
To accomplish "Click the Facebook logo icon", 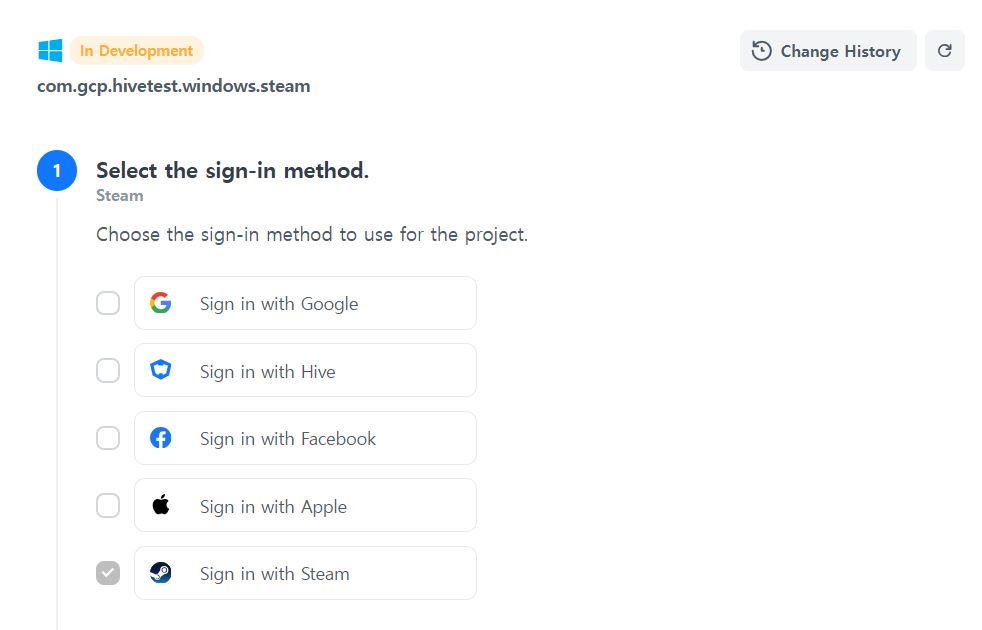I will coord(161,438).
